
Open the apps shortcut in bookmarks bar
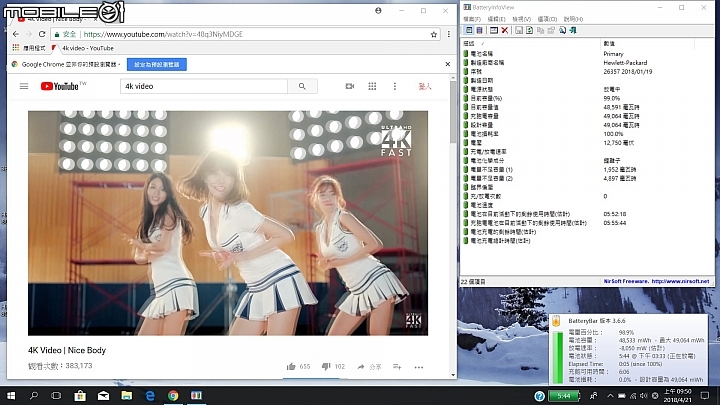tap(28, 48)
